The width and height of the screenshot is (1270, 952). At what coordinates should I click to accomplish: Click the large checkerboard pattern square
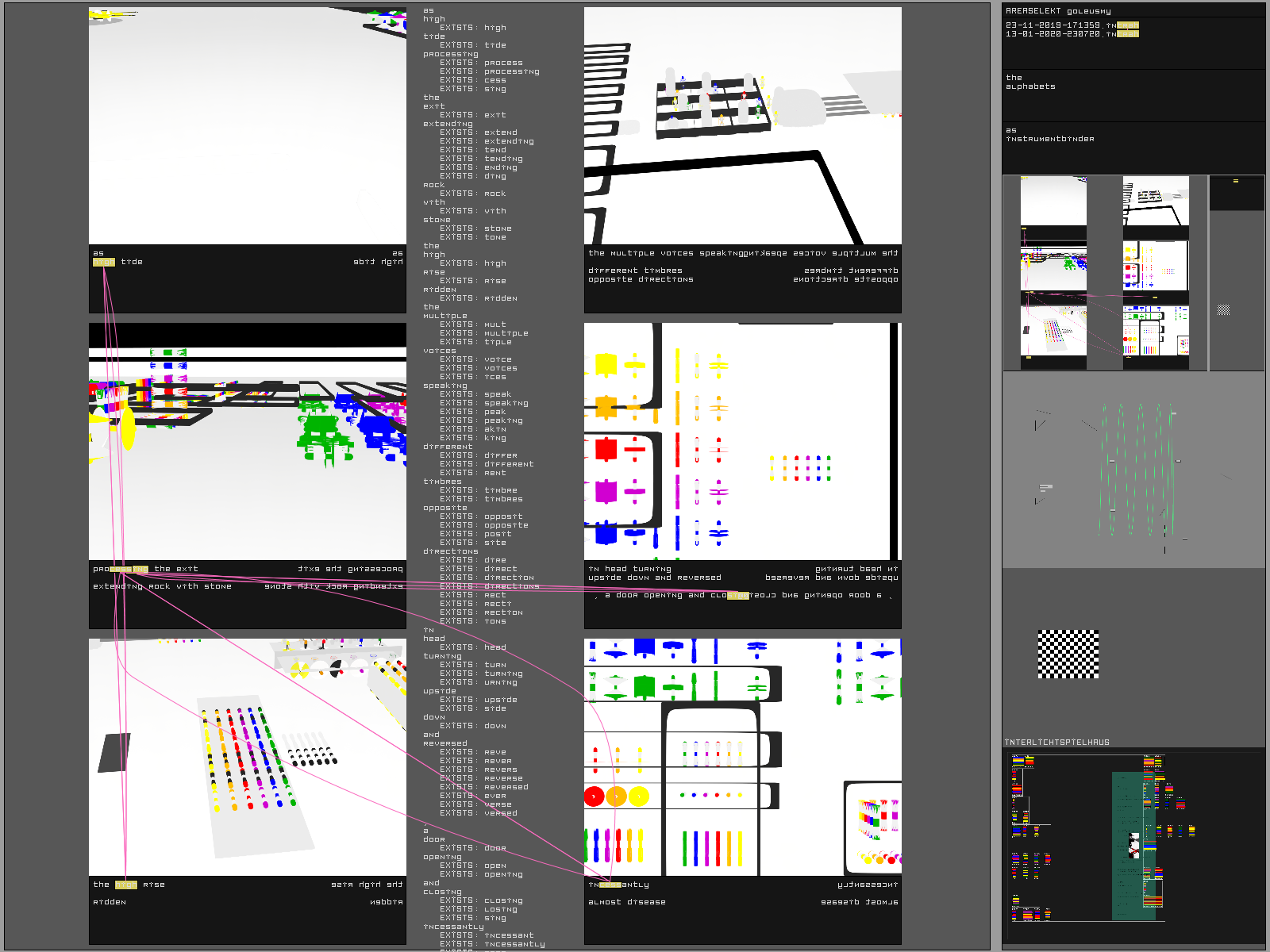tap(1068, 654)
